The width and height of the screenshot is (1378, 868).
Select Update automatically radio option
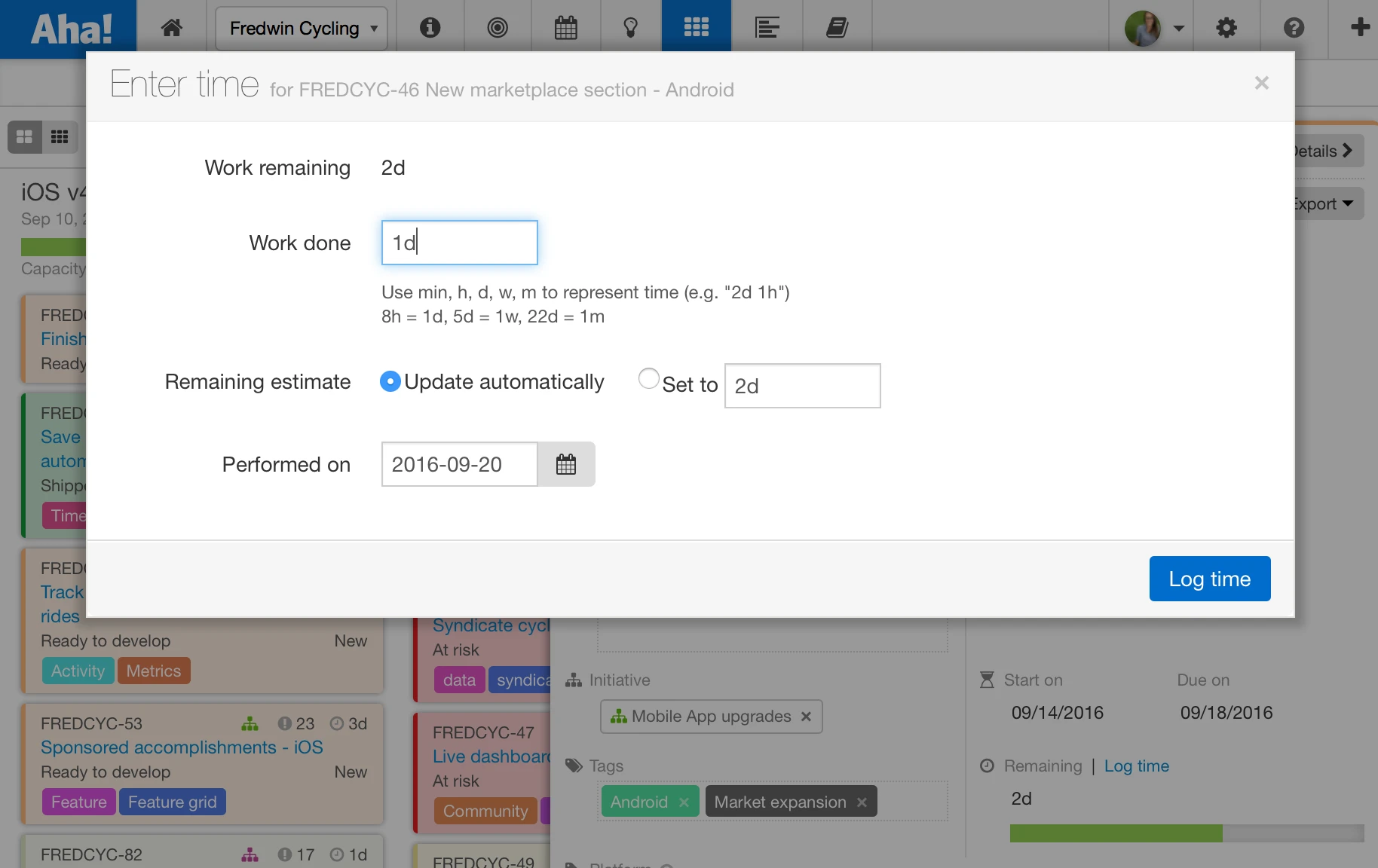click(x=390, y=382)
